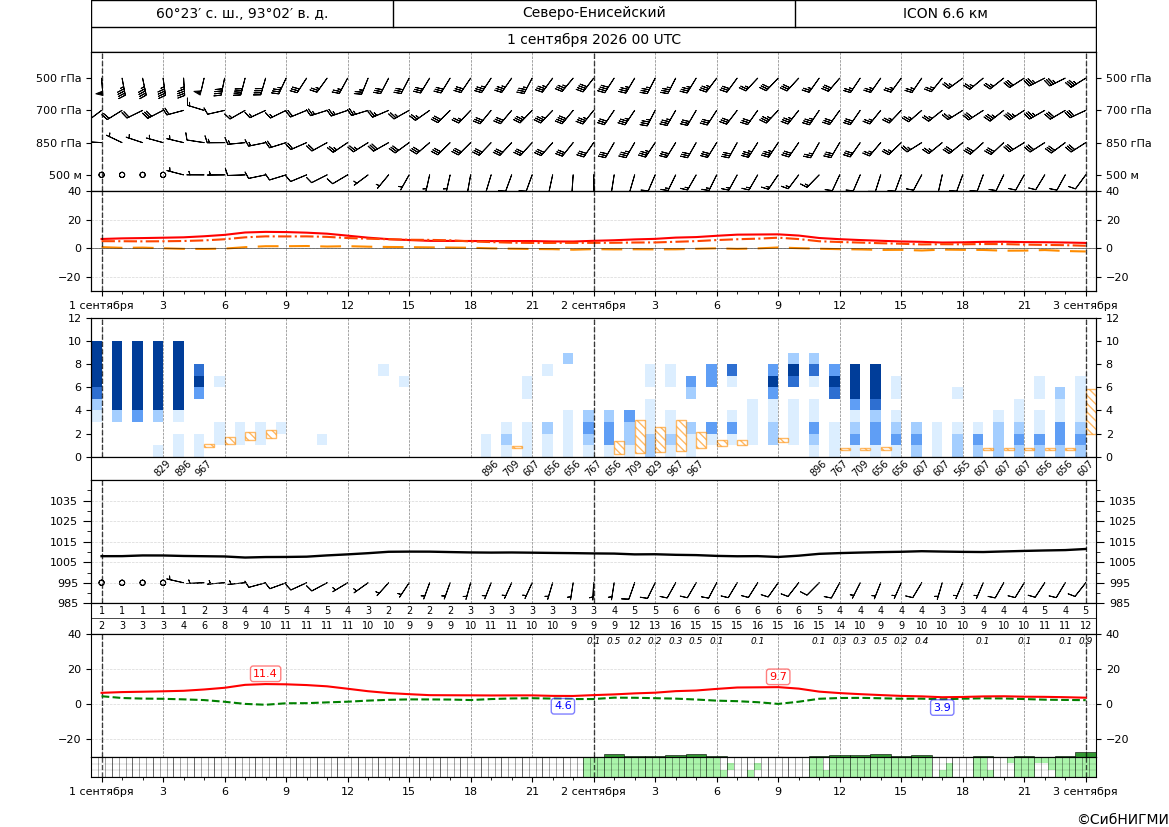
Task: Select the Северо-Енисейский location title cell
Action: 594,13
